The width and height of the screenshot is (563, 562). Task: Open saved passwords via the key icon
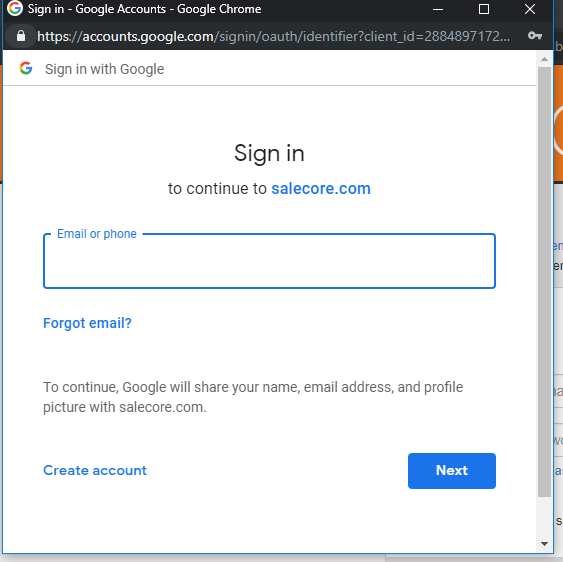(x=535, y=36)
